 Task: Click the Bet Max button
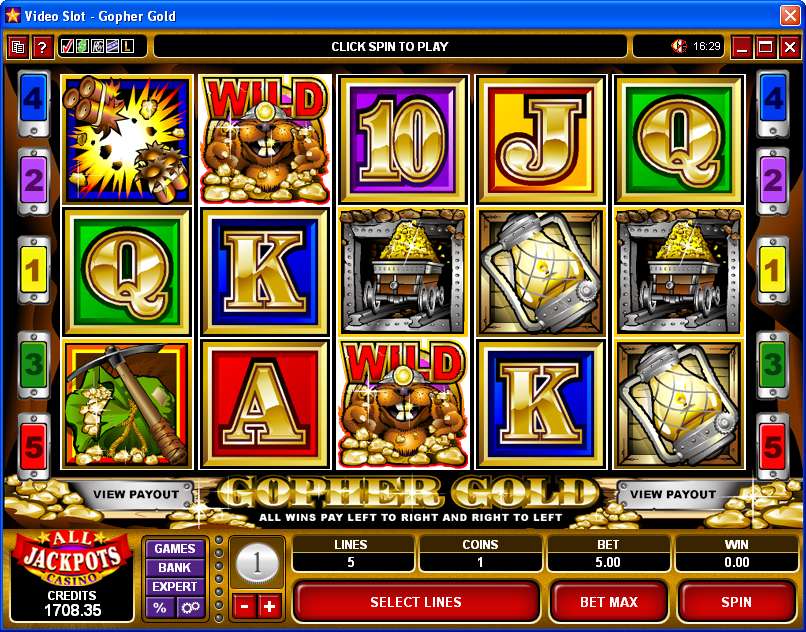coord(609,602)
